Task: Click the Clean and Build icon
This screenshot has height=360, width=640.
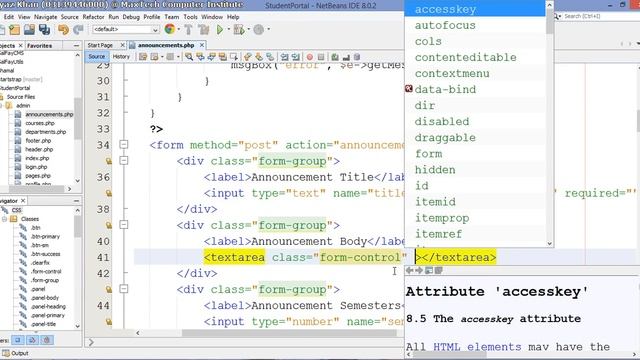Action: (204, 29)
